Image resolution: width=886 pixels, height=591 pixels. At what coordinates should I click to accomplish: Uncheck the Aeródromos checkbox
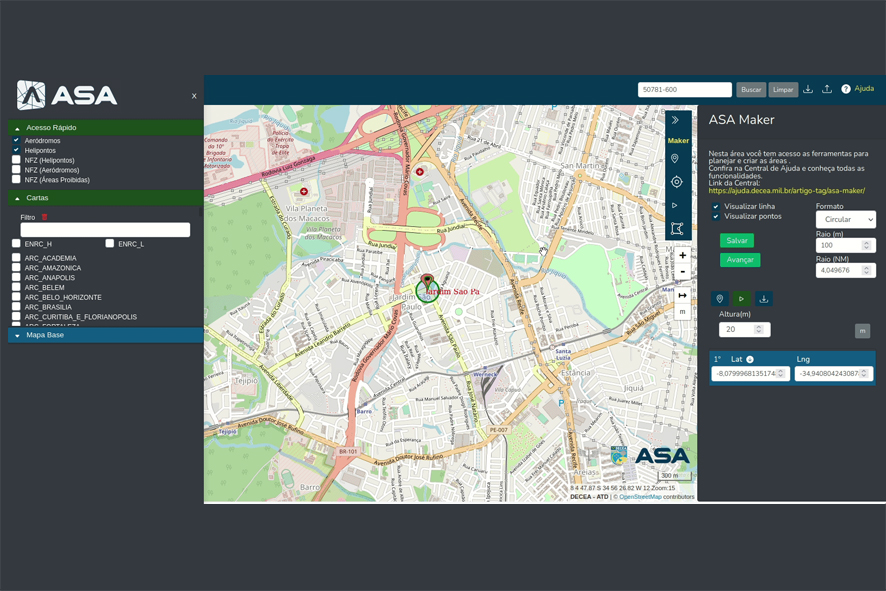point(16,140)
